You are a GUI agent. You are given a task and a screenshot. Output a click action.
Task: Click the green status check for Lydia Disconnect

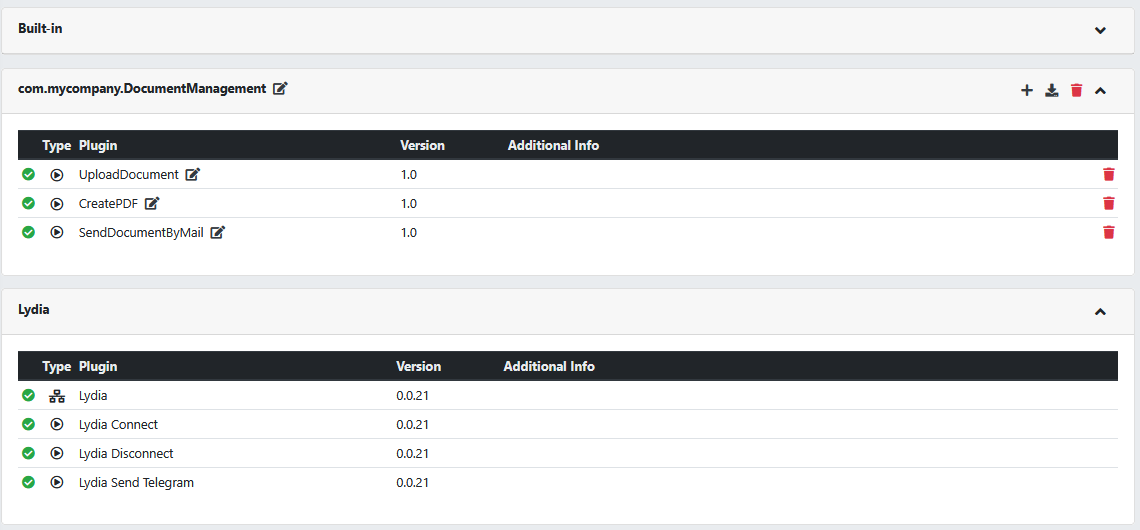(x=28, y=453)
